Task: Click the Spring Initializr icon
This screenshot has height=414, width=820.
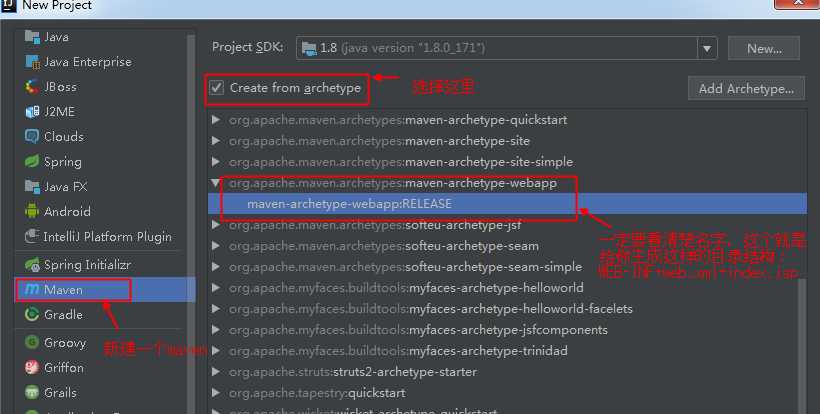Action: 32,265
